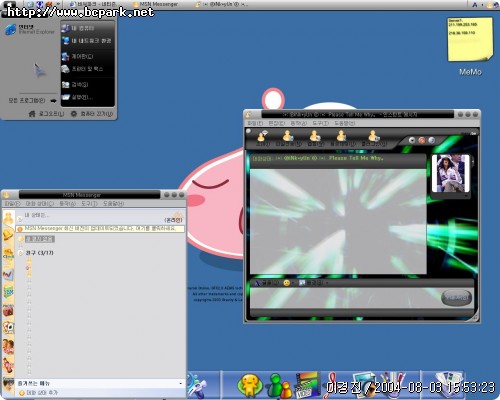Open the Tools menu in the chat window
The height and width of the screenshot is (400, 500).
pos(320,123)
